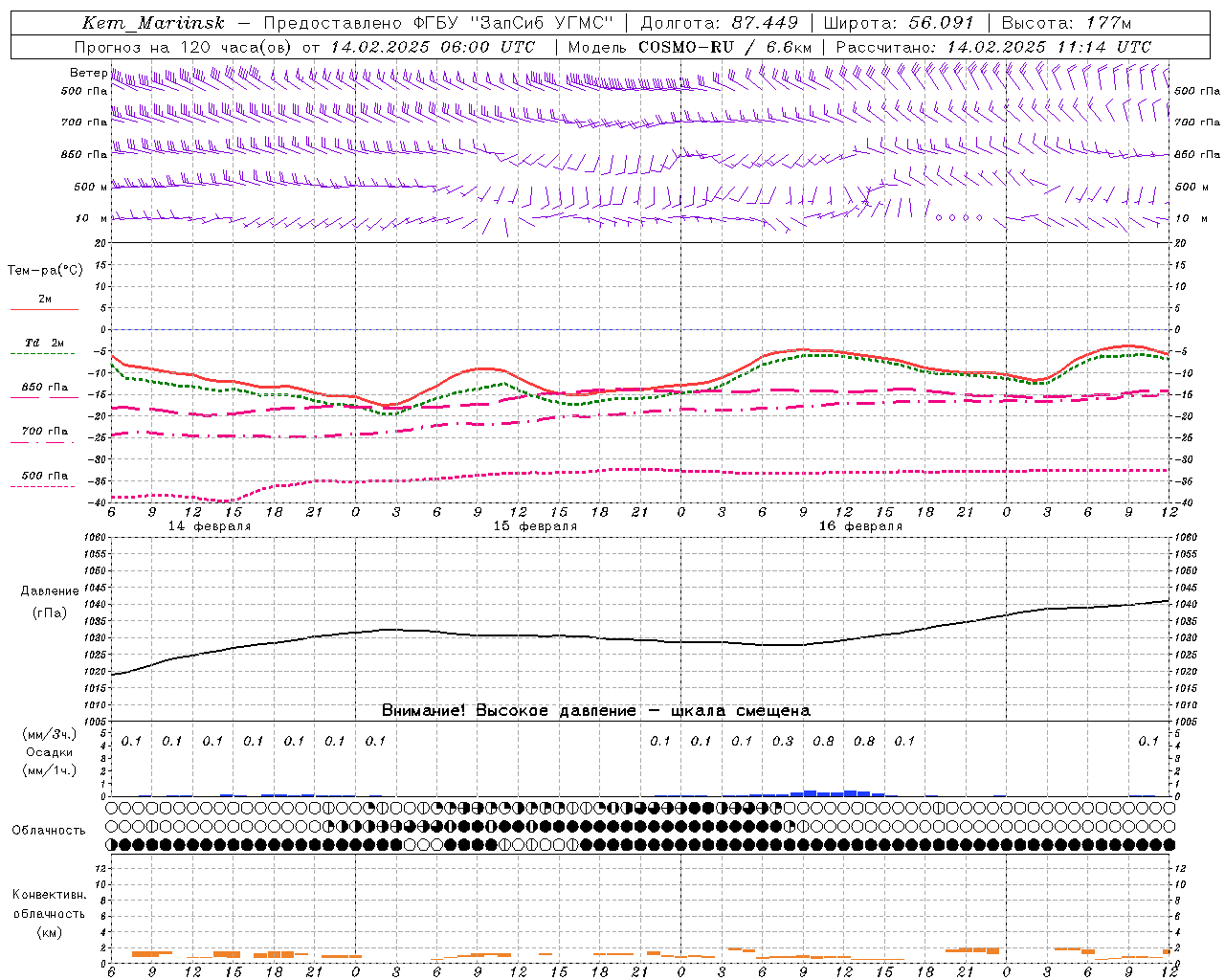Click the "(мм/1ч.)" precipitation unit label

(50, 770)
